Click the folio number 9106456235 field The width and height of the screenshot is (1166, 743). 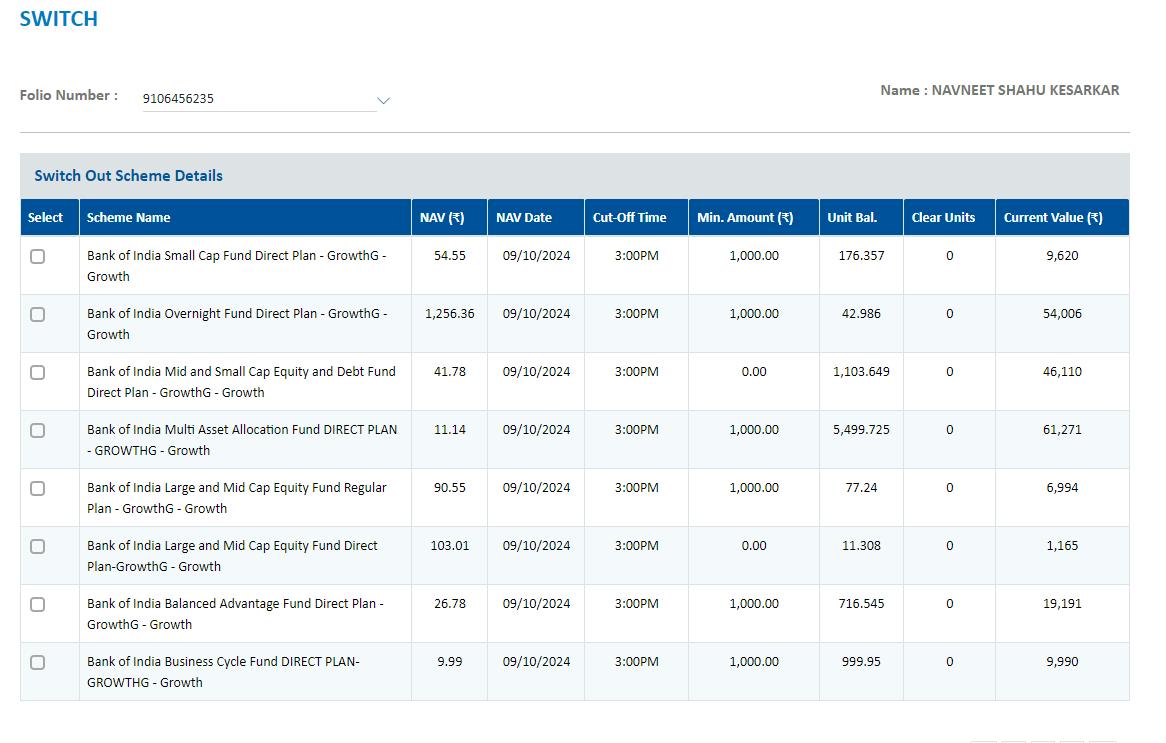(260, 98)
